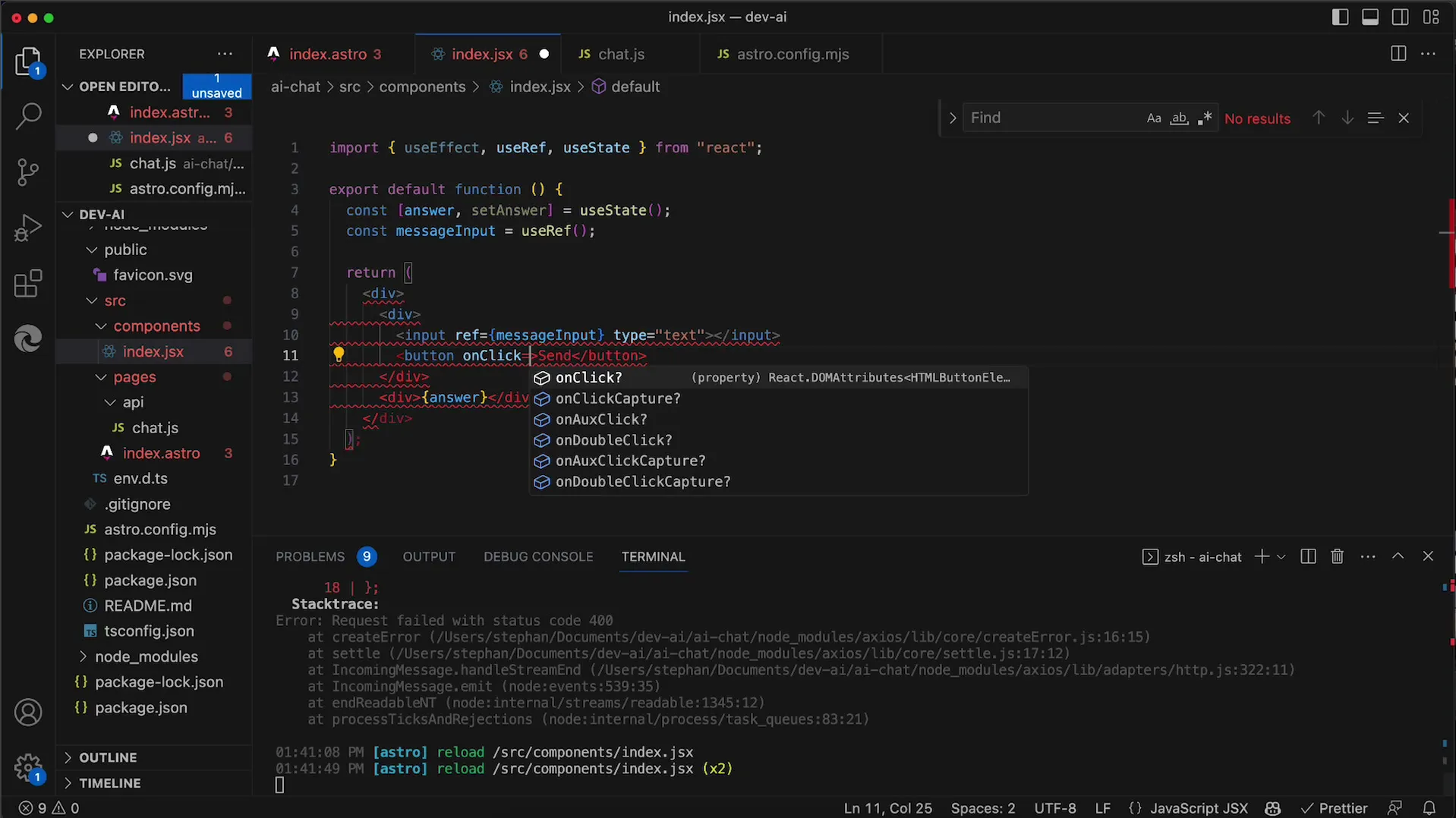Viewport: 1456px width, 818px height.
Task: Maximize the panel size with up chevron
Action: pyautogui.click(x=1398, y=556)
